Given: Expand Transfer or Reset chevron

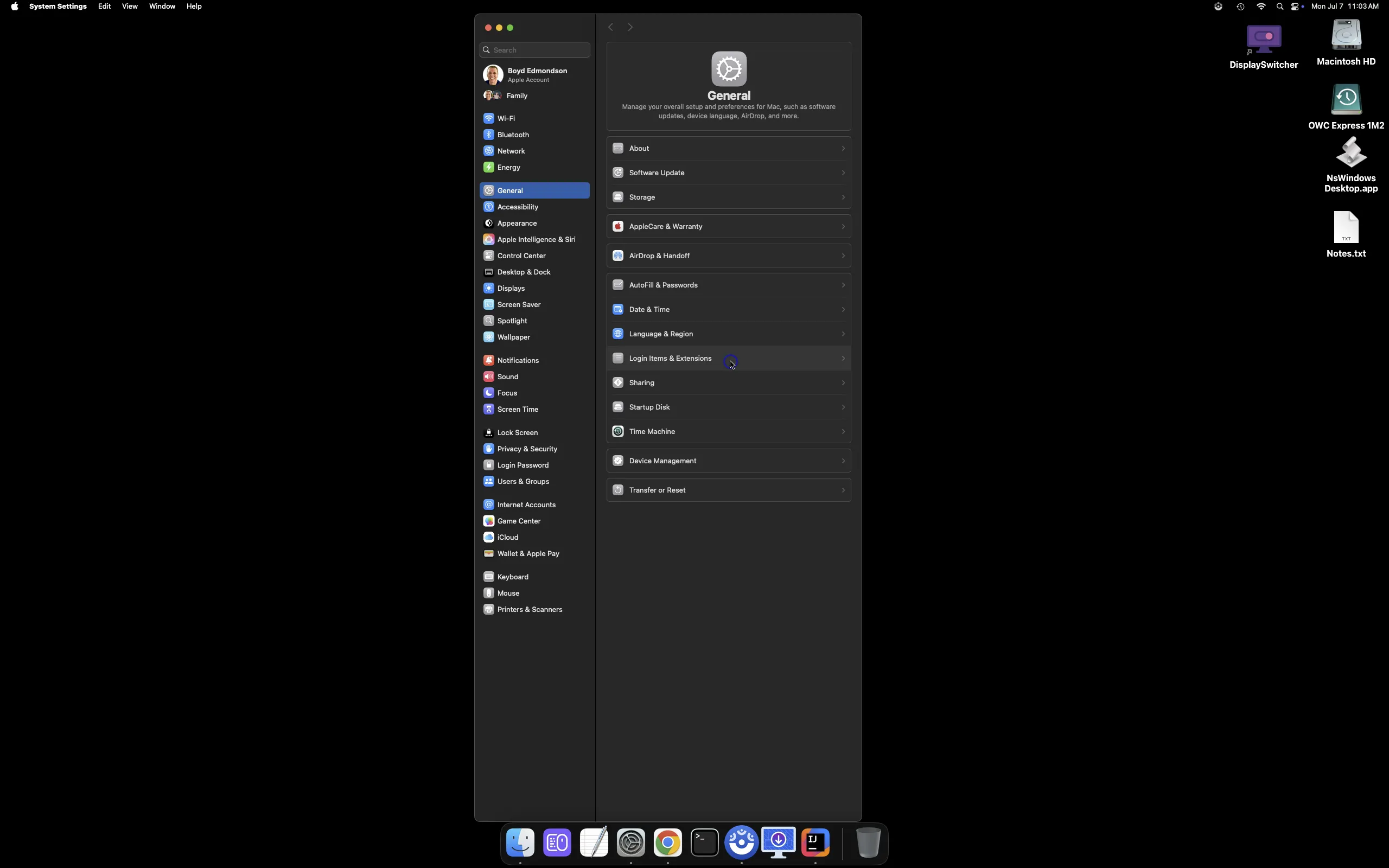Looking at the screenshot, I should click(x=843, y=490).
